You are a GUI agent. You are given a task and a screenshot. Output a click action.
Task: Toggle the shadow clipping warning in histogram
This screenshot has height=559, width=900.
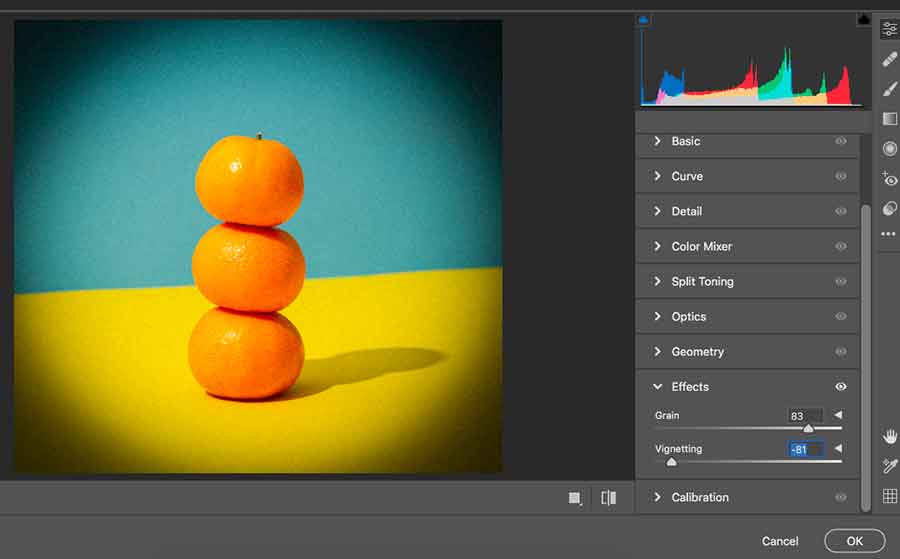(x=643, y=20)
